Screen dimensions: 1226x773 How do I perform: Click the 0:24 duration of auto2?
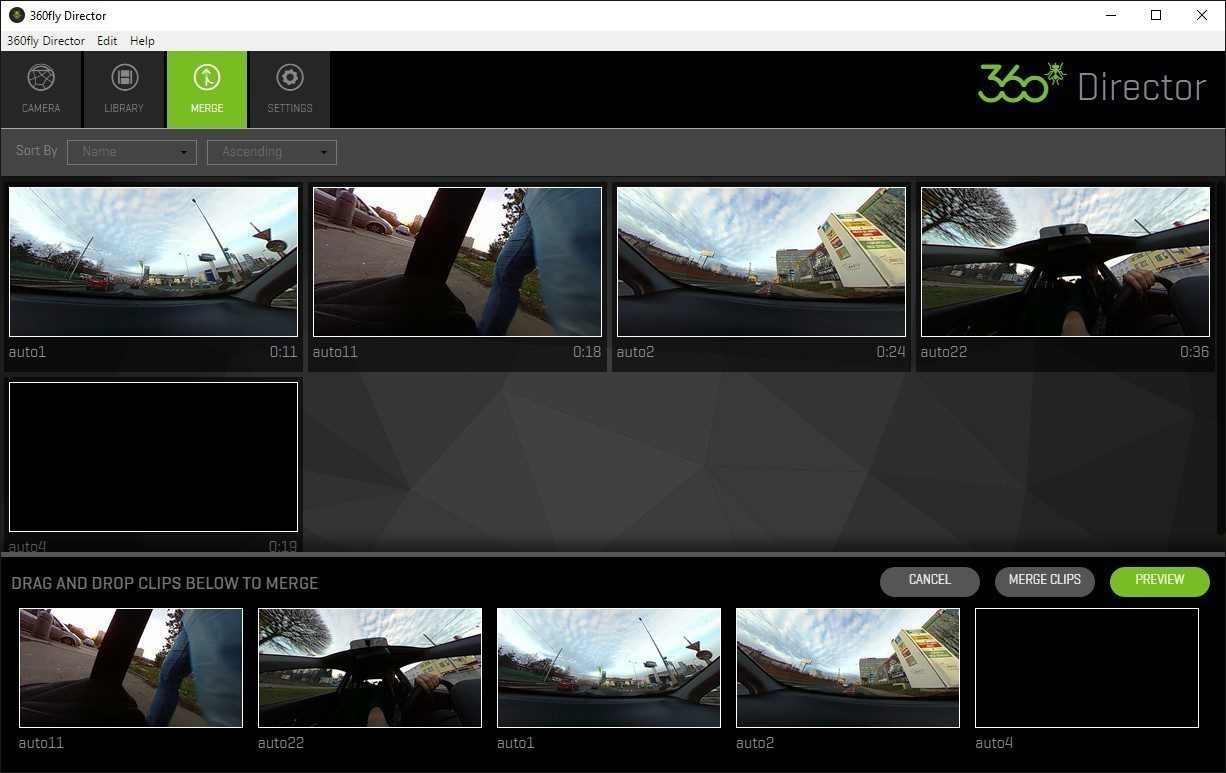[x=891, y=352]
